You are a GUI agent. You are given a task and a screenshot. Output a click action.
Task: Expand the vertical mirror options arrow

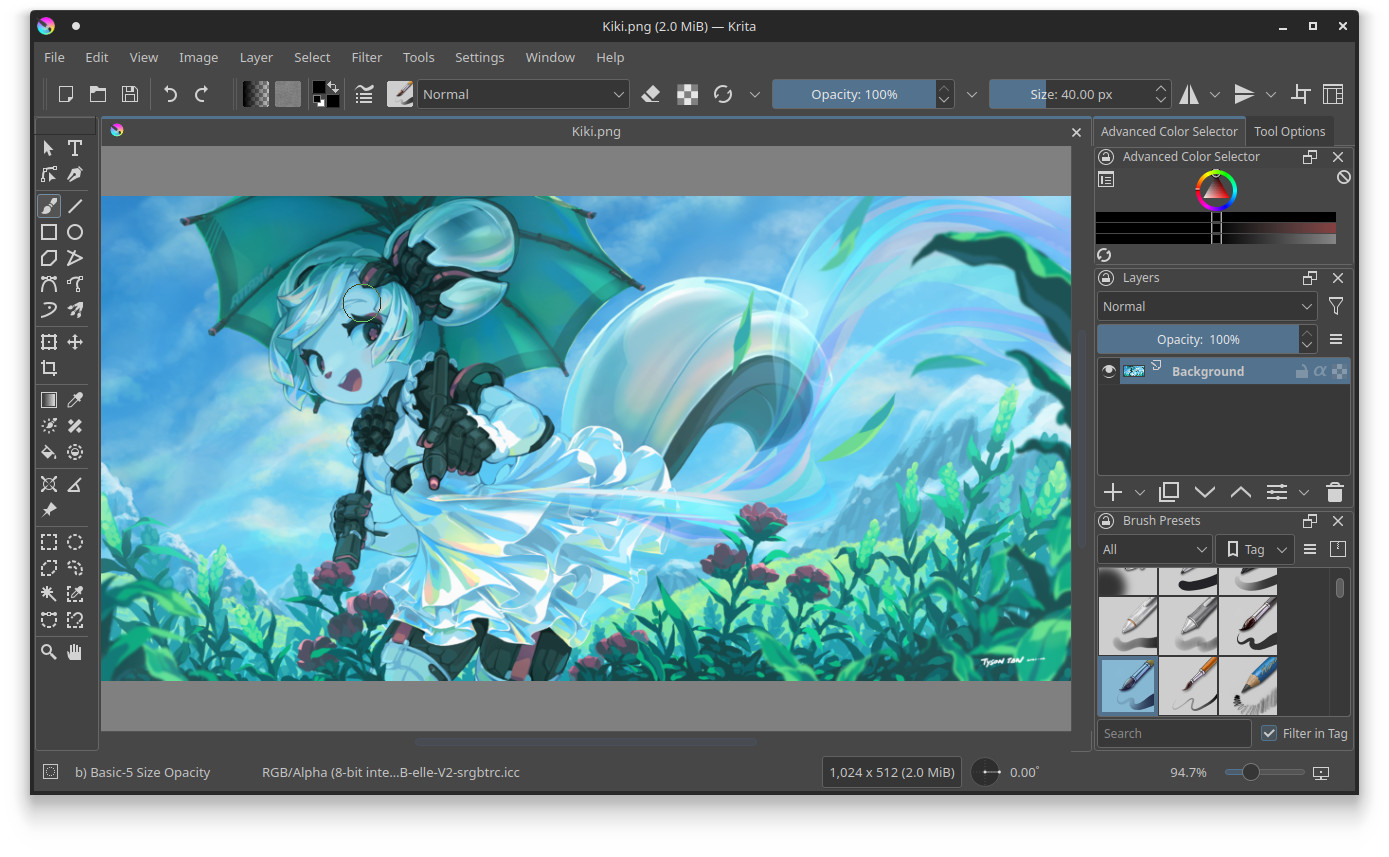1271,94
